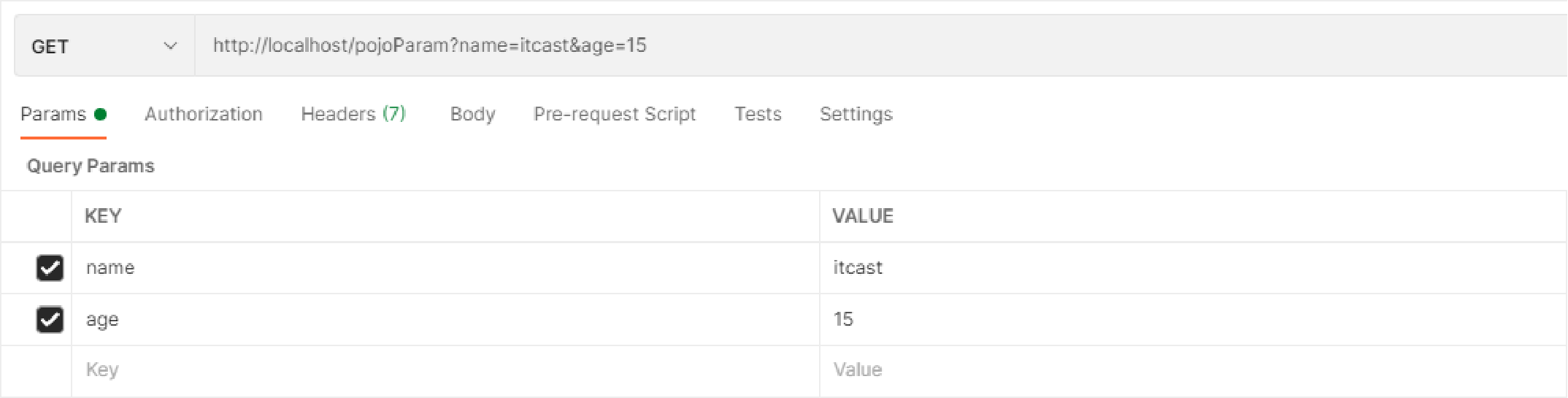Uncheck the age parameter checkbox
Screen dimensions: 1568x398
coord(50,320)
